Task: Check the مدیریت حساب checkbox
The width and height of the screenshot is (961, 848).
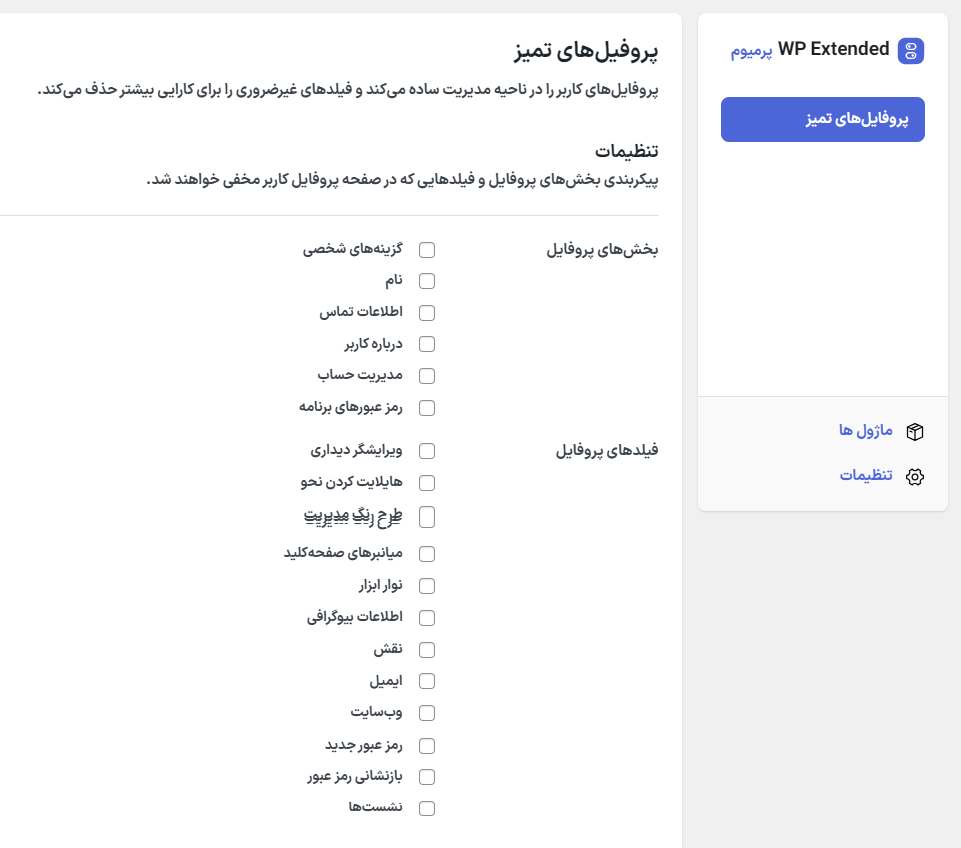Action: 427,376
